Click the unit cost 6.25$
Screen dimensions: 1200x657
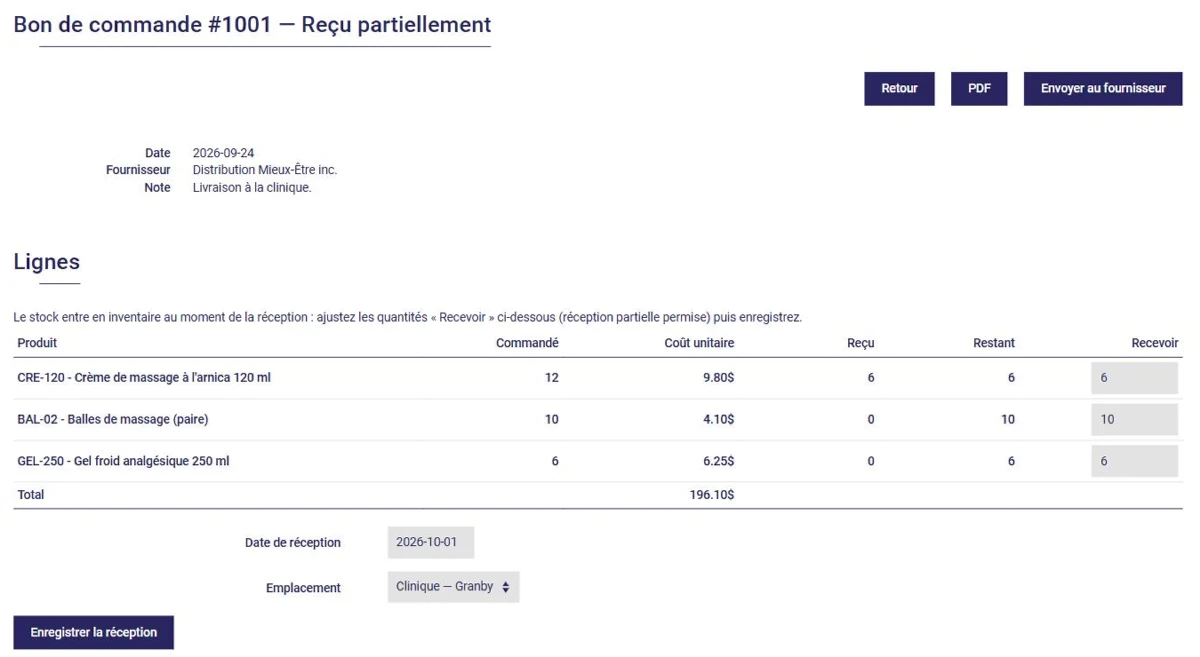click(x=718, y=461)
